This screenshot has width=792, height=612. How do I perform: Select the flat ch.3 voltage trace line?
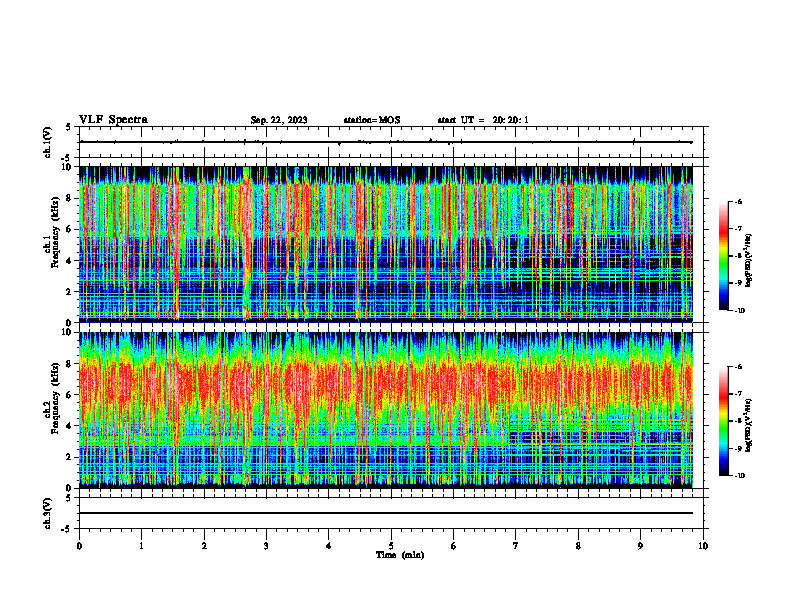386,513
